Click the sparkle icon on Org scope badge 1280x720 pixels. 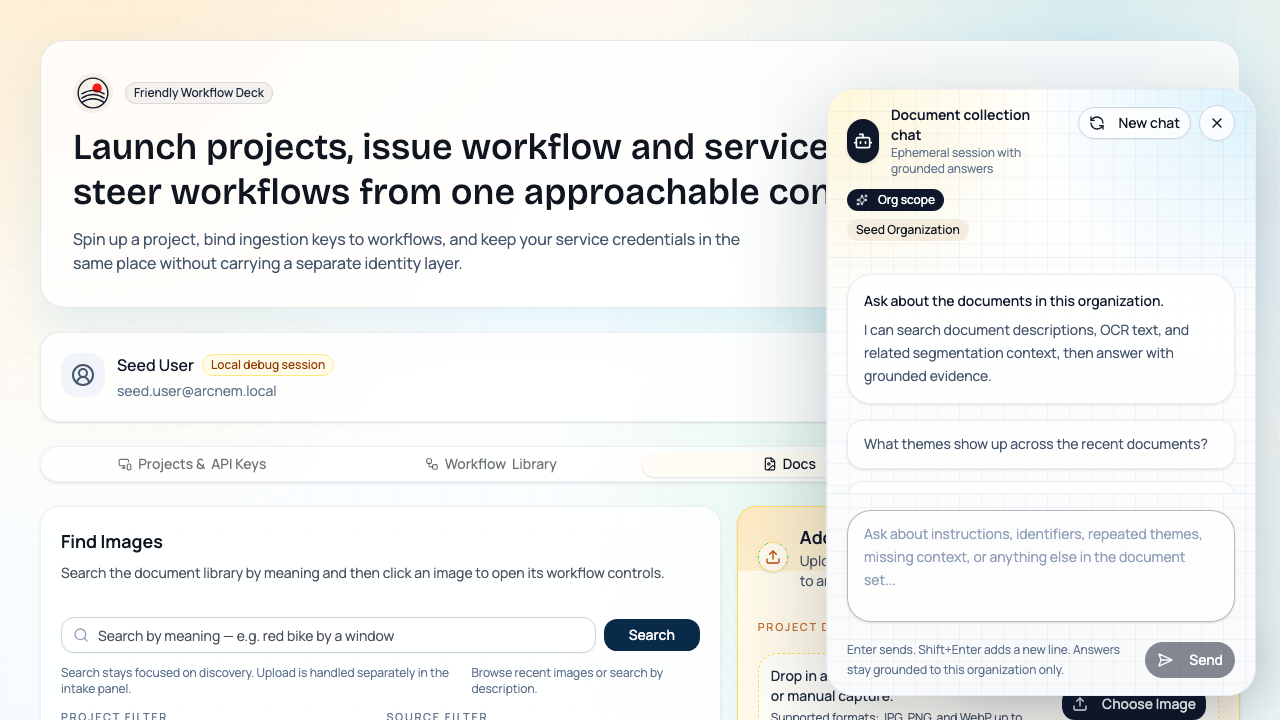(x=861, y=199)
